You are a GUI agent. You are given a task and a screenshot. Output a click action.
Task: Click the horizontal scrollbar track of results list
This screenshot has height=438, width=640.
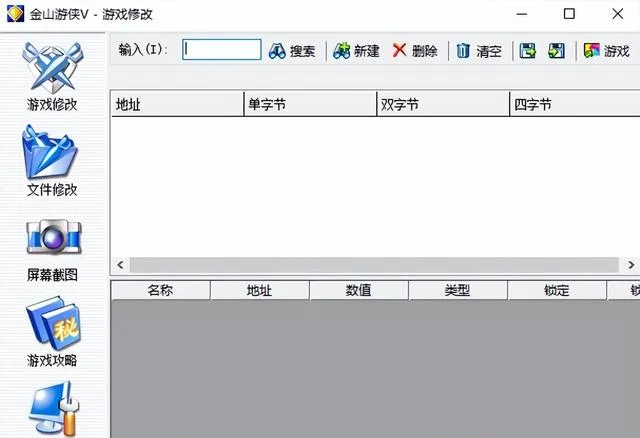pyautogui.click(x=374, y=265)
